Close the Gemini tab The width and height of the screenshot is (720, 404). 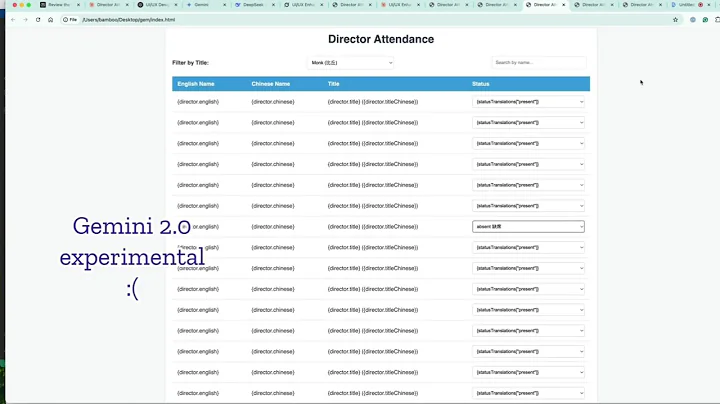point(224,5)
